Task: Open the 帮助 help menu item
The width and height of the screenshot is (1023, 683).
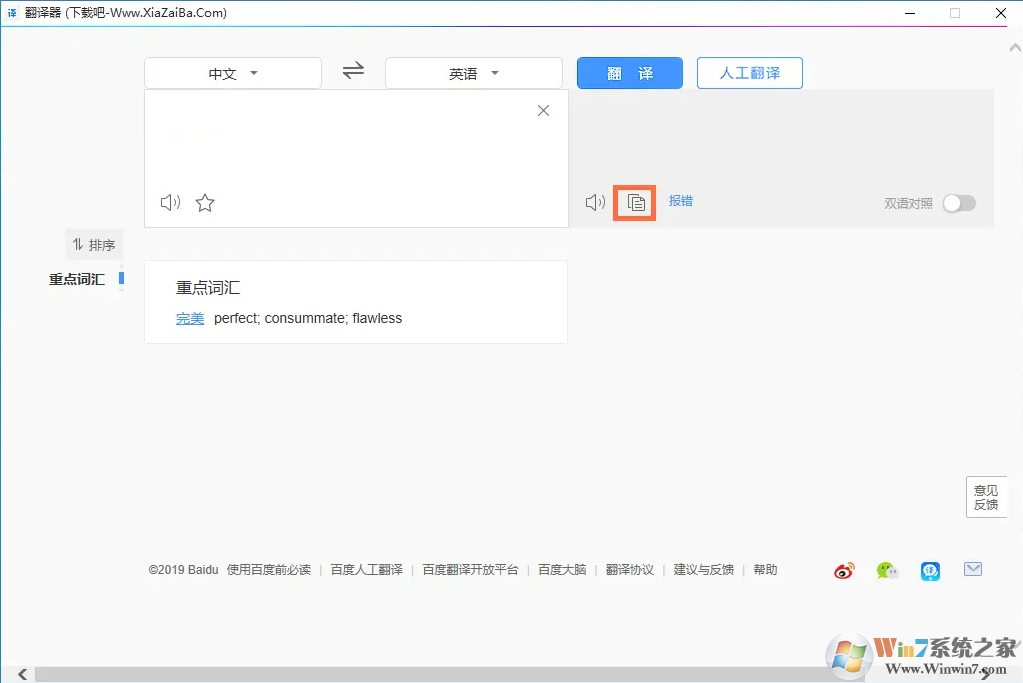Action: [x=764, y=569]
